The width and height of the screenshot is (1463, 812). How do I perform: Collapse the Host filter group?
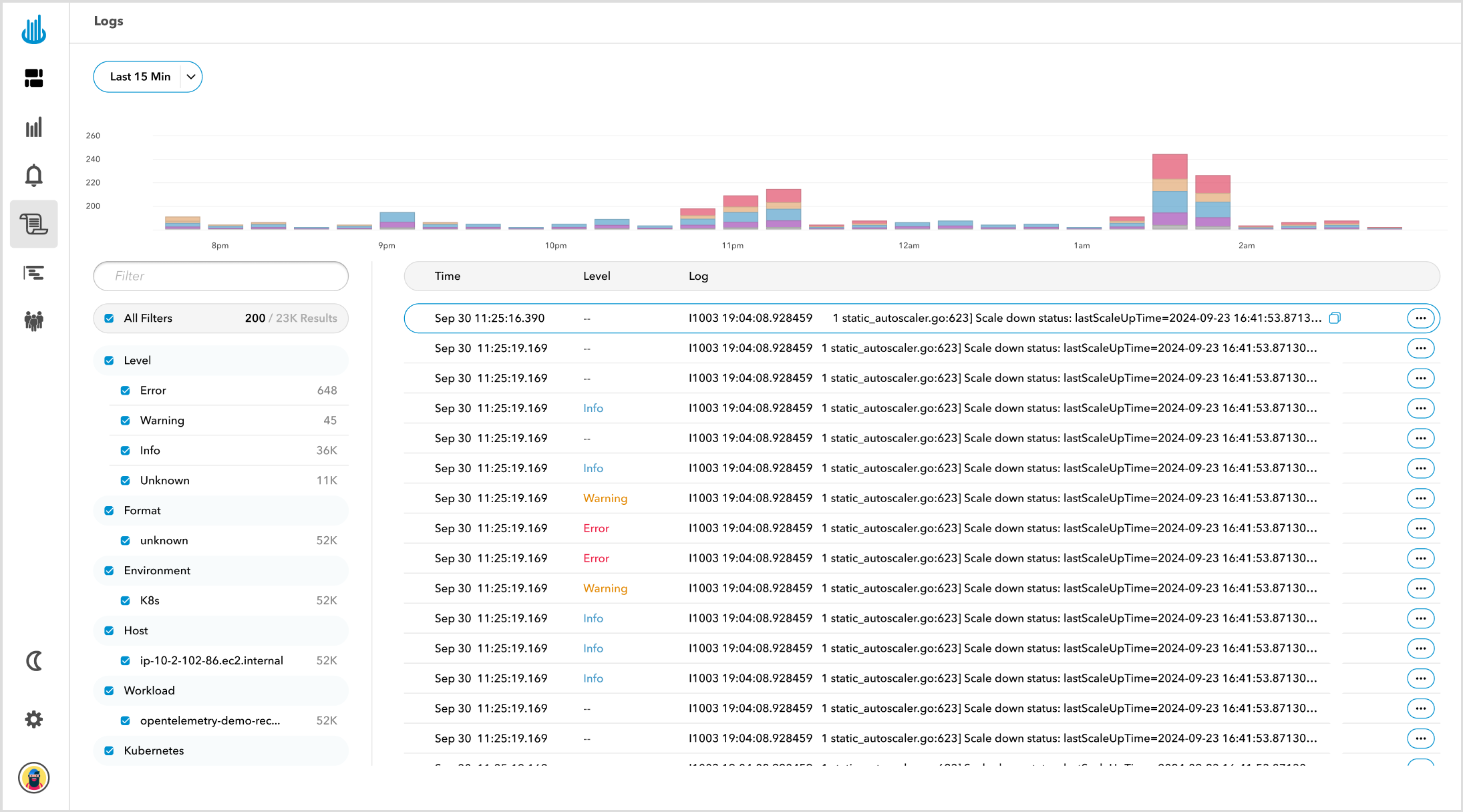(136, 631)
